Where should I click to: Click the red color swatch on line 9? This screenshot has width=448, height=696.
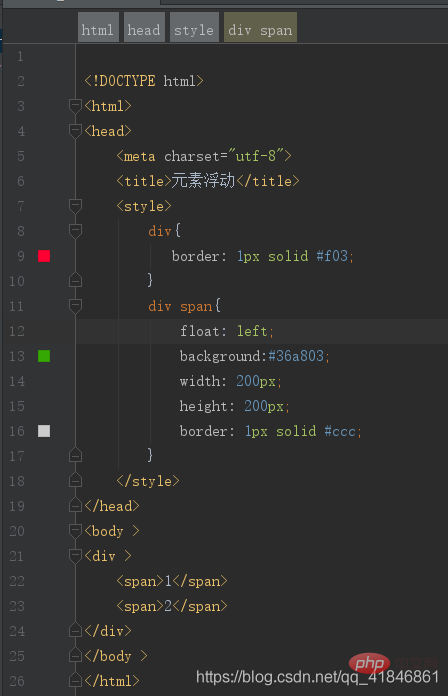[44, 256]
